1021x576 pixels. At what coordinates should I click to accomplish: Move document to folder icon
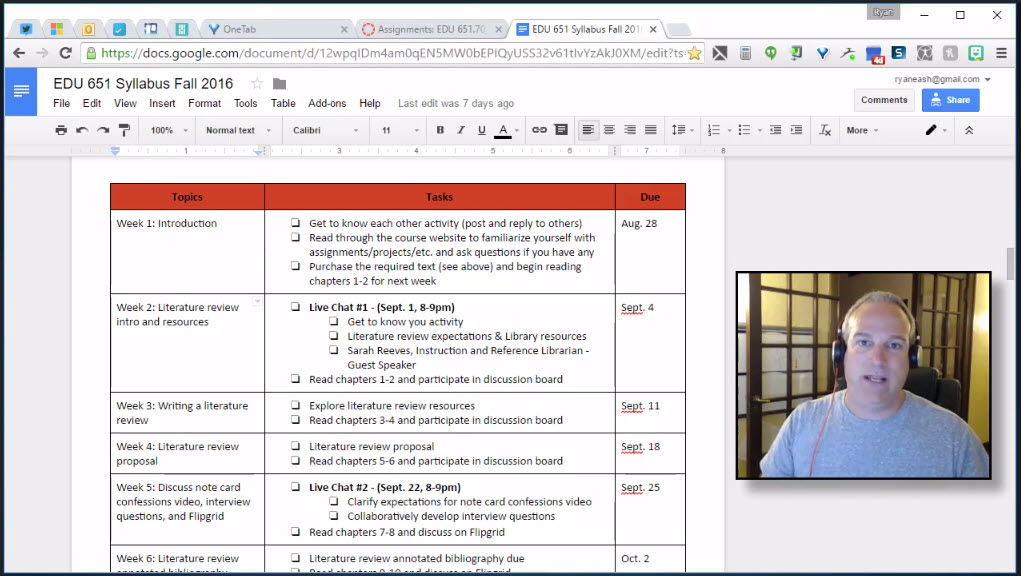(279, 83)
